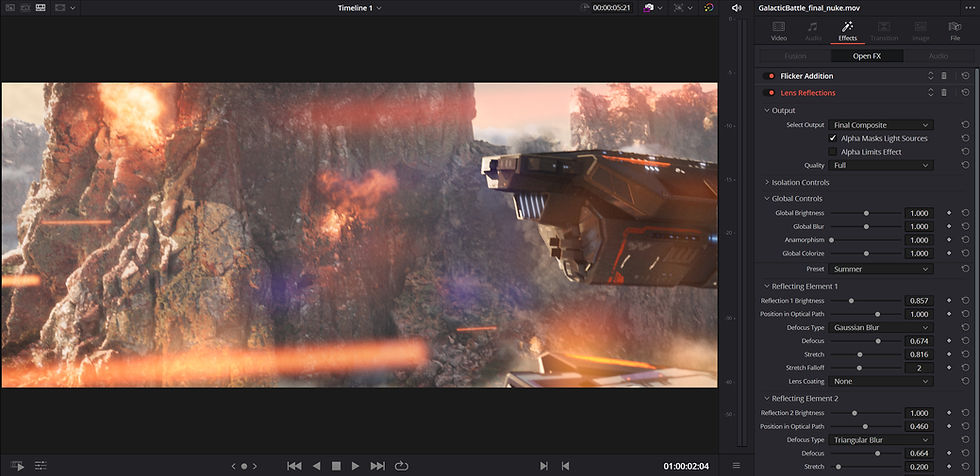Reset the Select Output setting
The height and width of the screenshot is (476, 980).
pos(966,125)
